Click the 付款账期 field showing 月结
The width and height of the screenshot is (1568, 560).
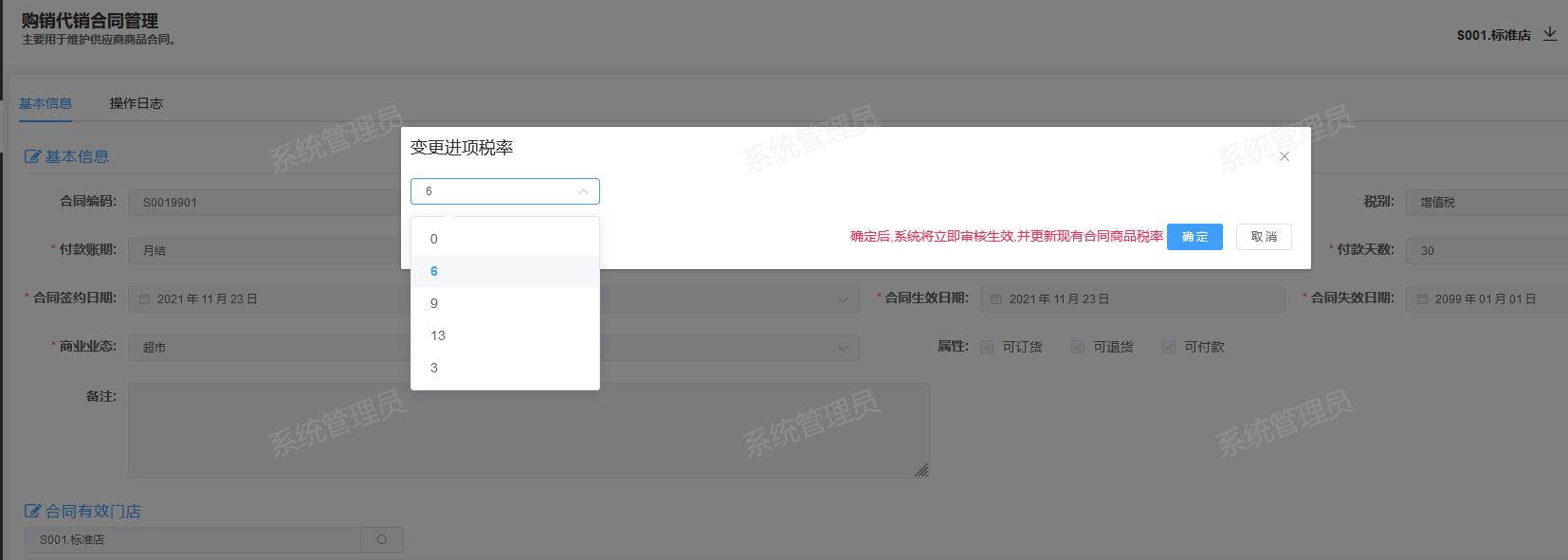(x=264, y=250)
